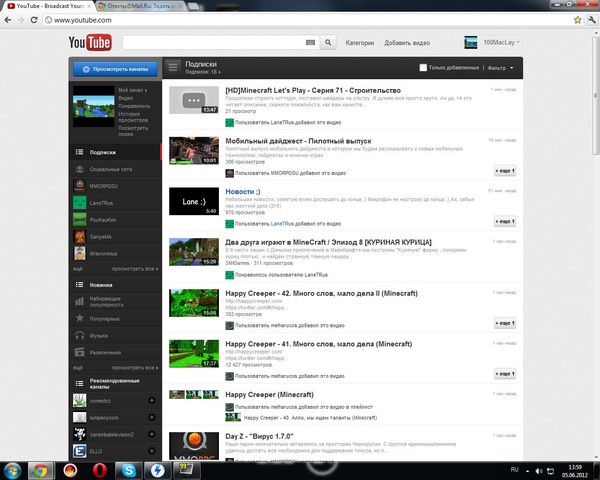Reload the page with refresh button
This screenshot has width=600, height=480.
click(x=34, y=20)
